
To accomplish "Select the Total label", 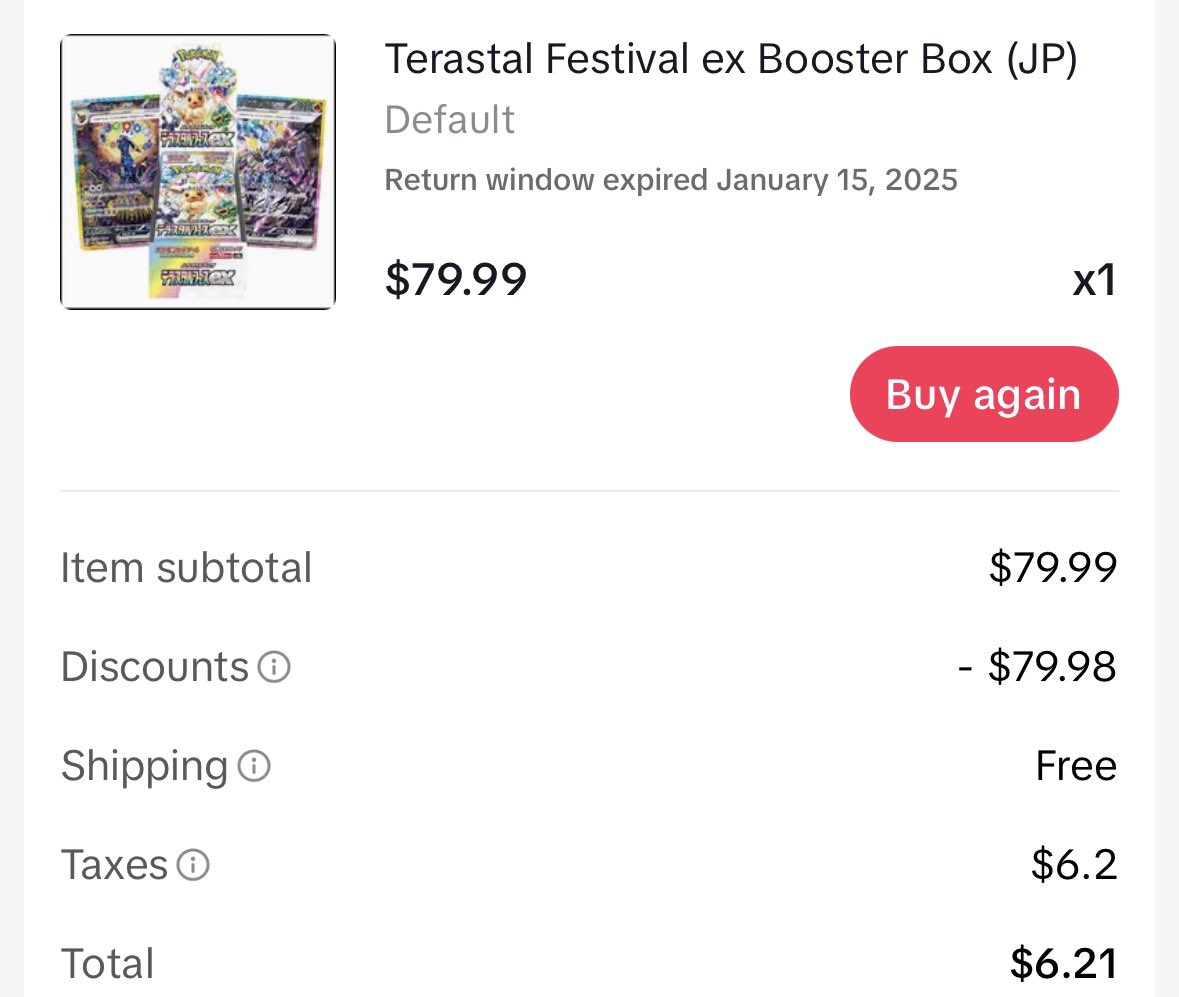I will pos(108,964).
